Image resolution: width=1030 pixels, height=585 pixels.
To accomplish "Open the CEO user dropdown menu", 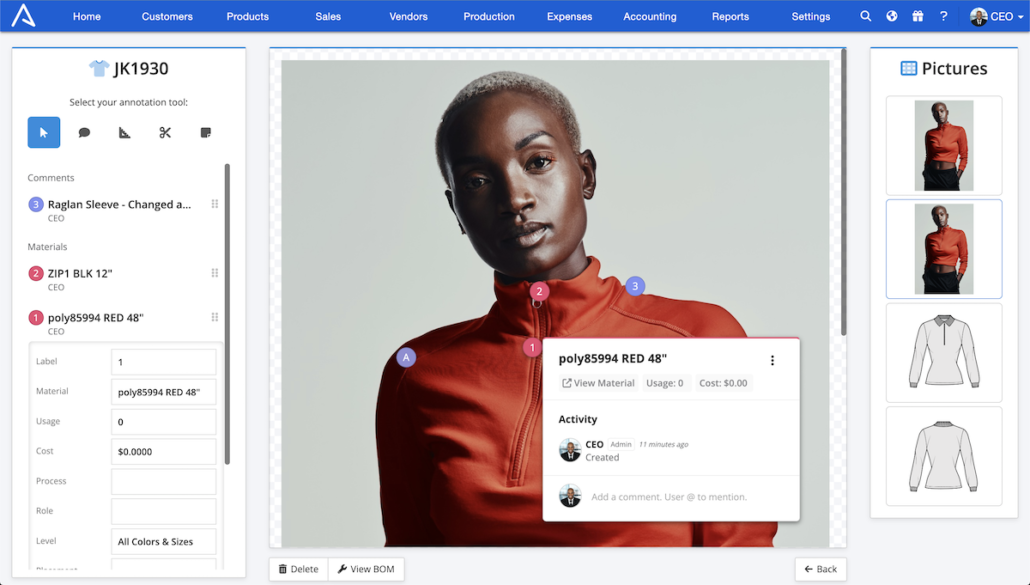I will click(997, 16).
